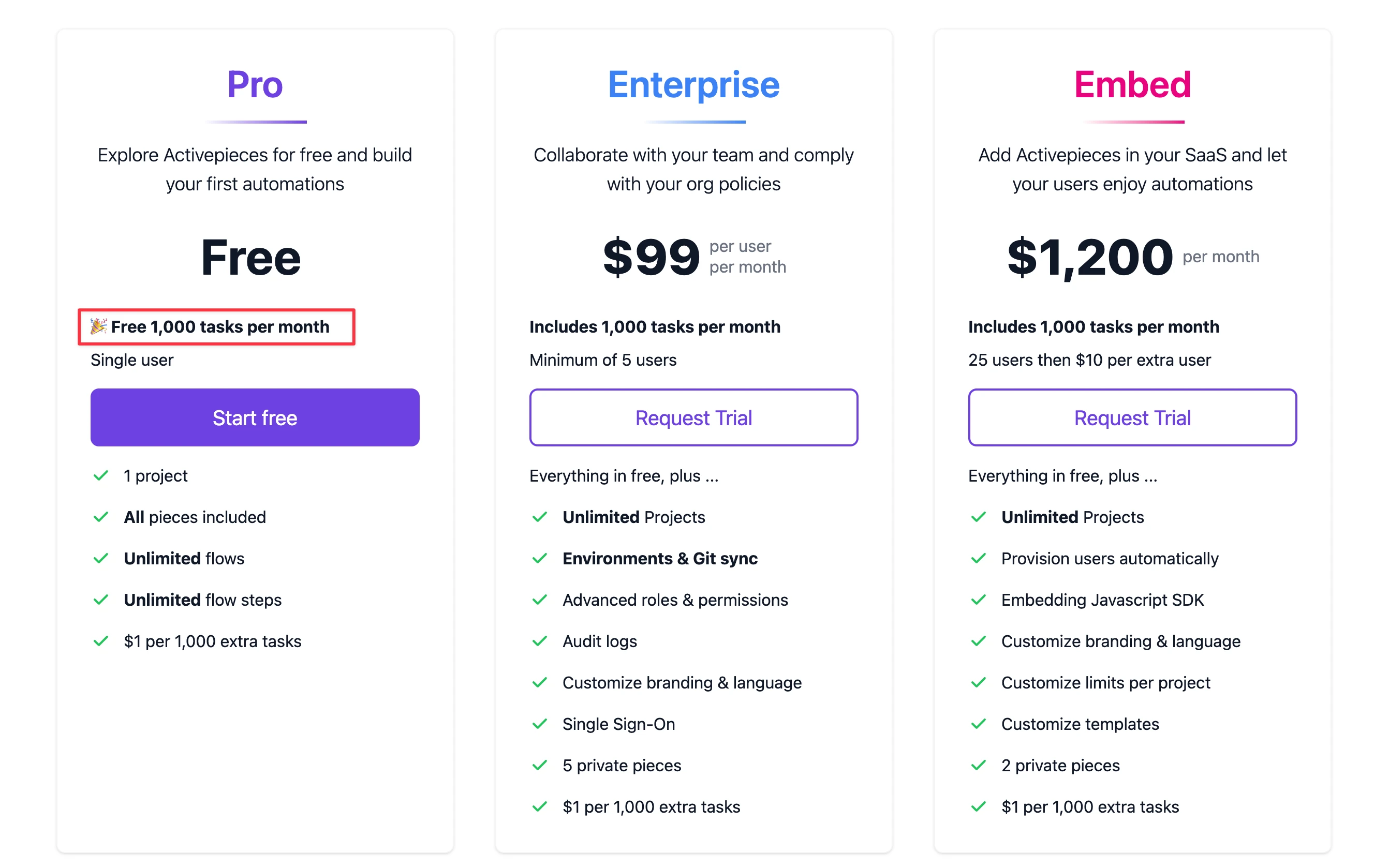Screen dimensions: 1389x868
Task: Click checkmark next to Embedding Javascript SDK
Action: tap(979, 600)
